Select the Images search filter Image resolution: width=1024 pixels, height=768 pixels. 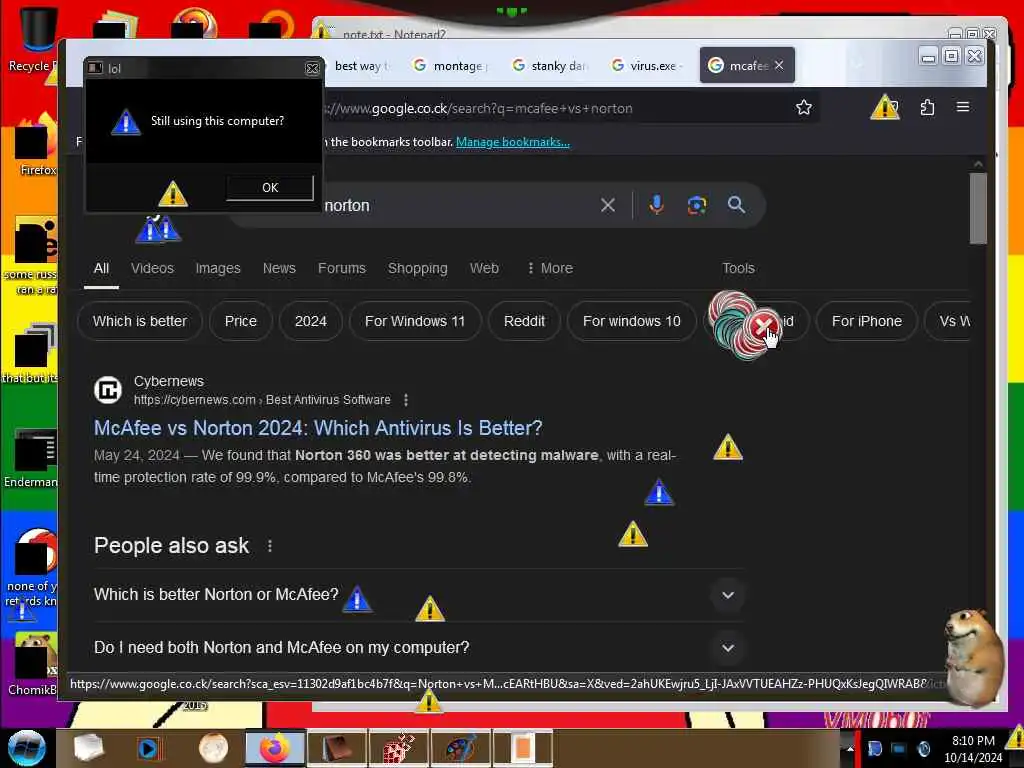tap(218, 268)
